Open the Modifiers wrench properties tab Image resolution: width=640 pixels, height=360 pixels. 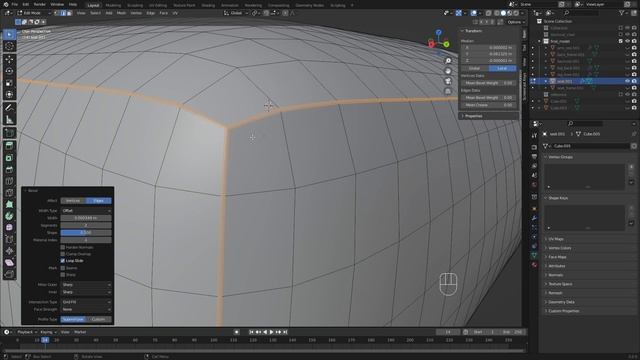pyautogui.click(x=534, y=218)
